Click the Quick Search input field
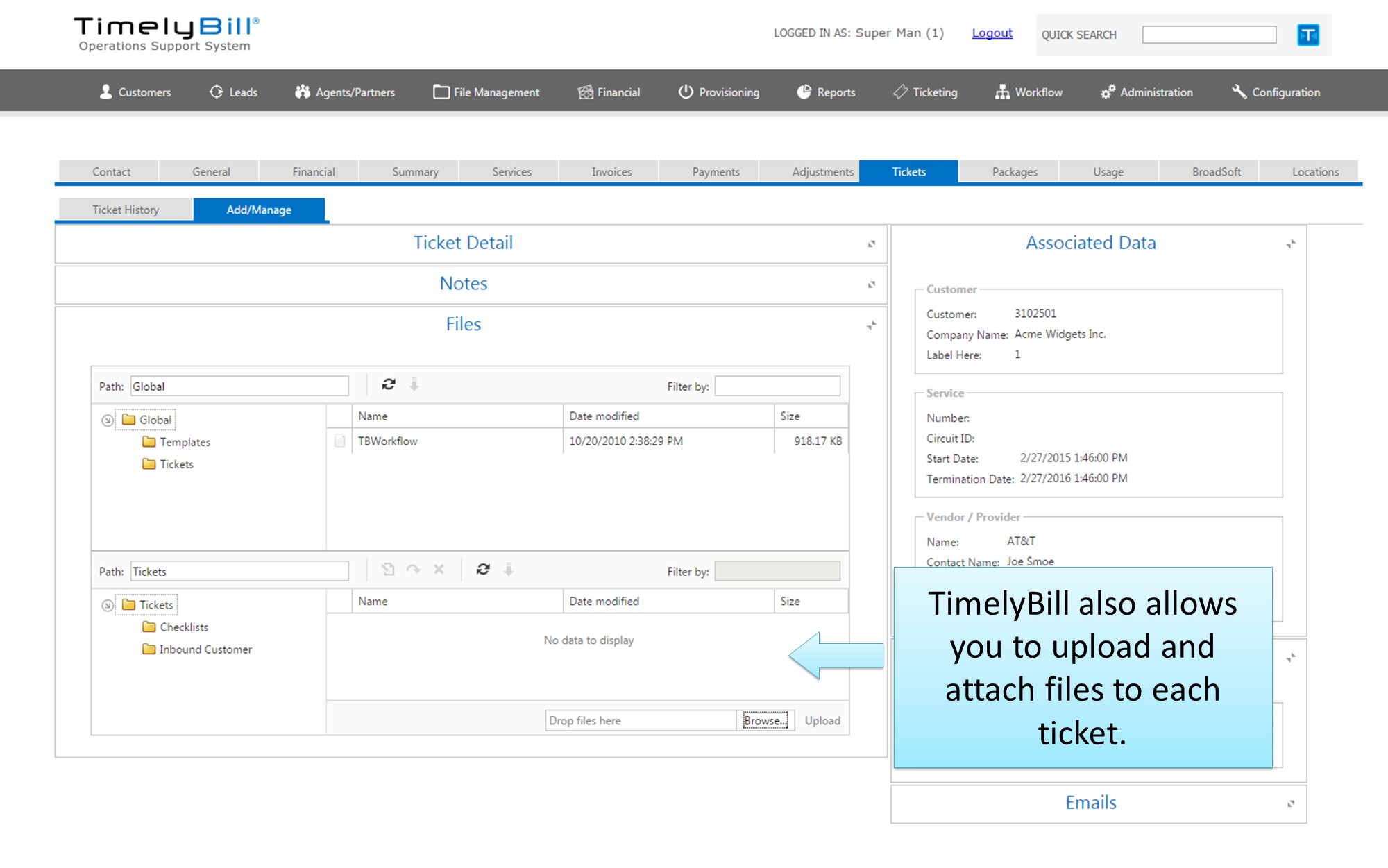Image resolution: width=1388 pixels, height=868 pixels. point(1209,35)
